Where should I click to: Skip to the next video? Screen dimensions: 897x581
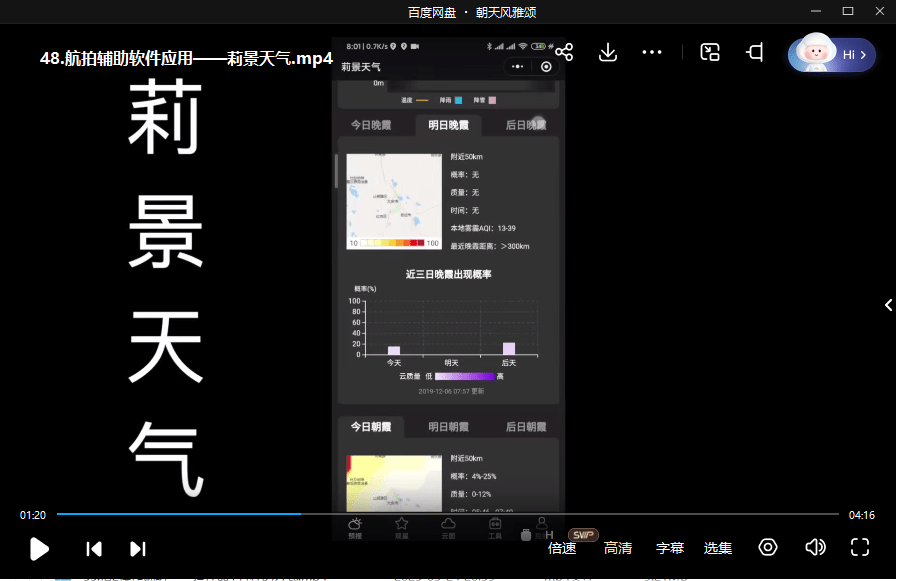pos(138,549)
